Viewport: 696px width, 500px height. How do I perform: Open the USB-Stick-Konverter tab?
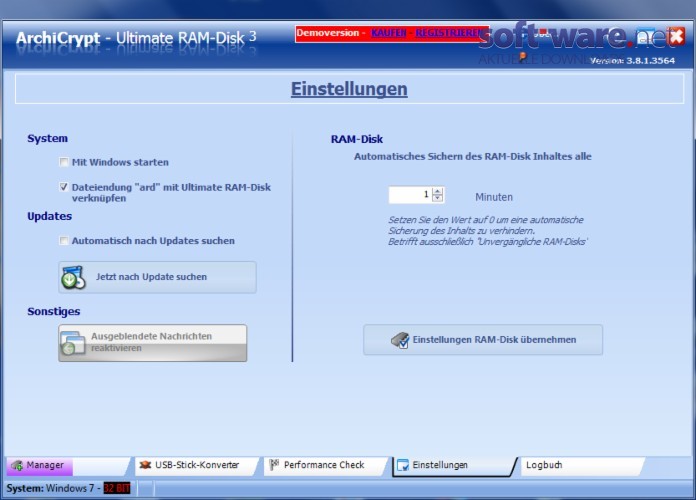pyautogui.click(x=195, y=465)
